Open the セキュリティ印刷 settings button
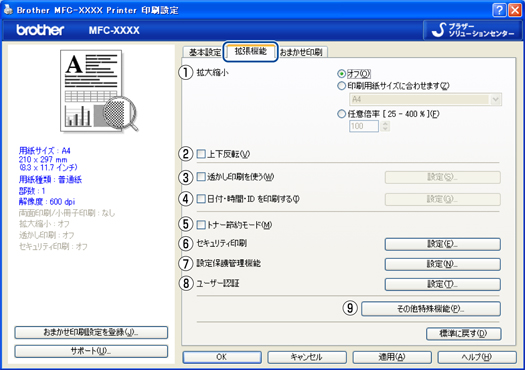525x370 pixels. pyautogui.click(x=443, y=244)
